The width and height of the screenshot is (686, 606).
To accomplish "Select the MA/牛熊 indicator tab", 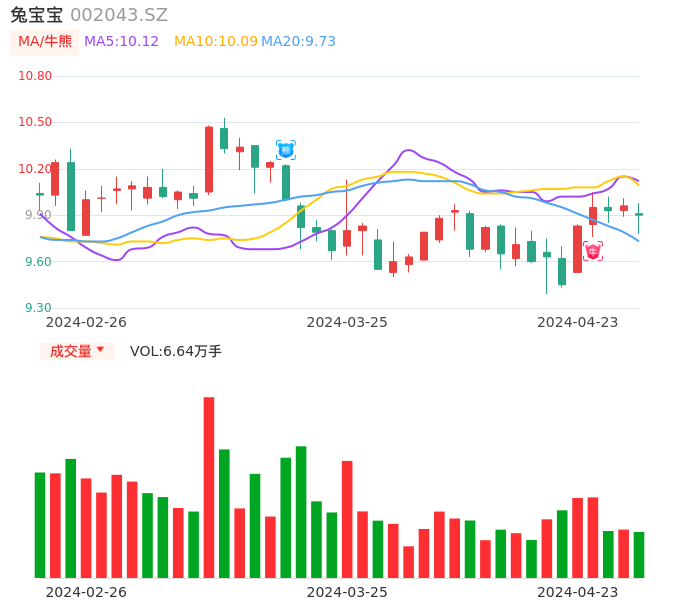I will point(44,42).
